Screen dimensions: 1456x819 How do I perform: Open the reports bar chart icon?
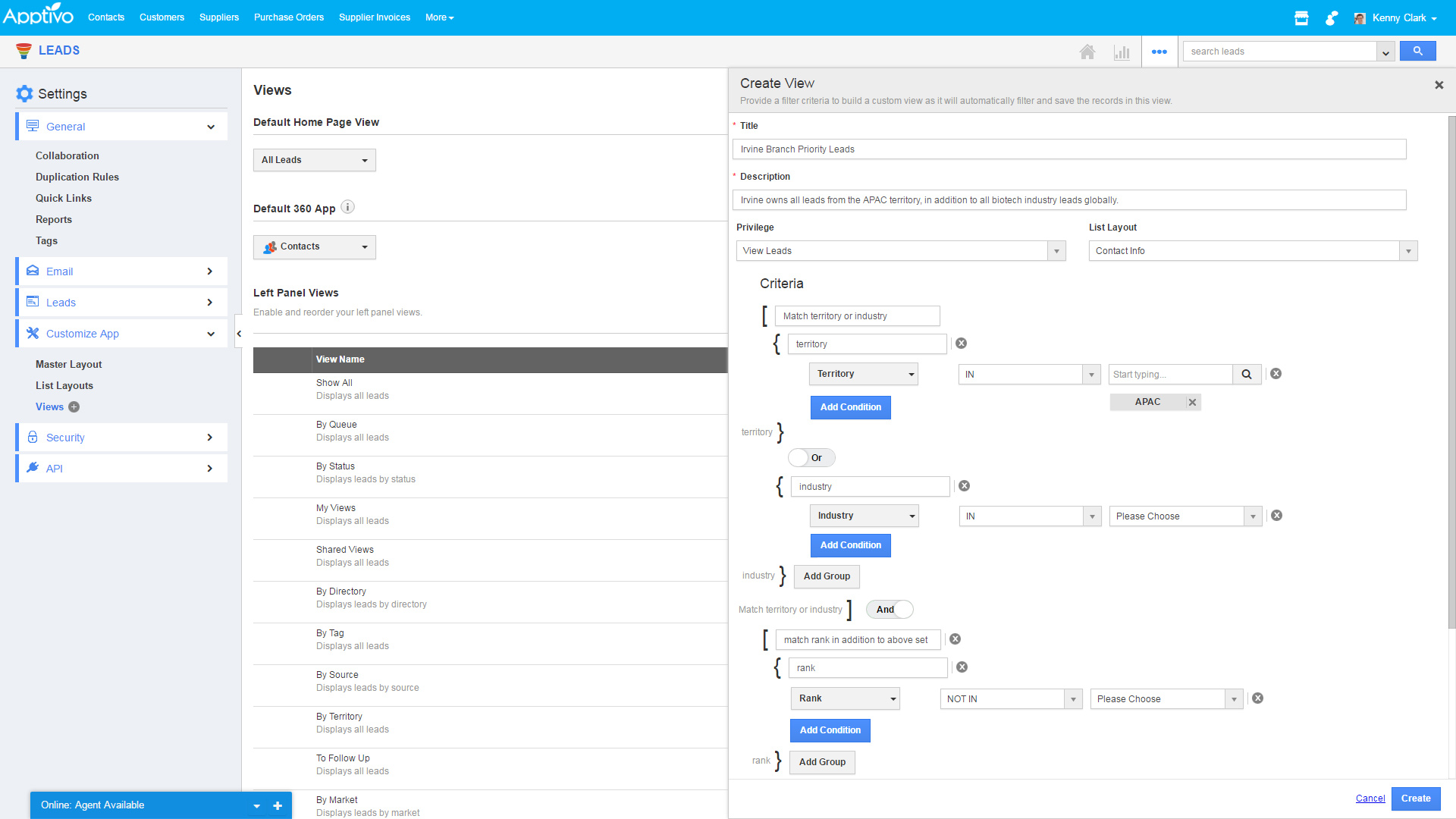(1122, 52)
